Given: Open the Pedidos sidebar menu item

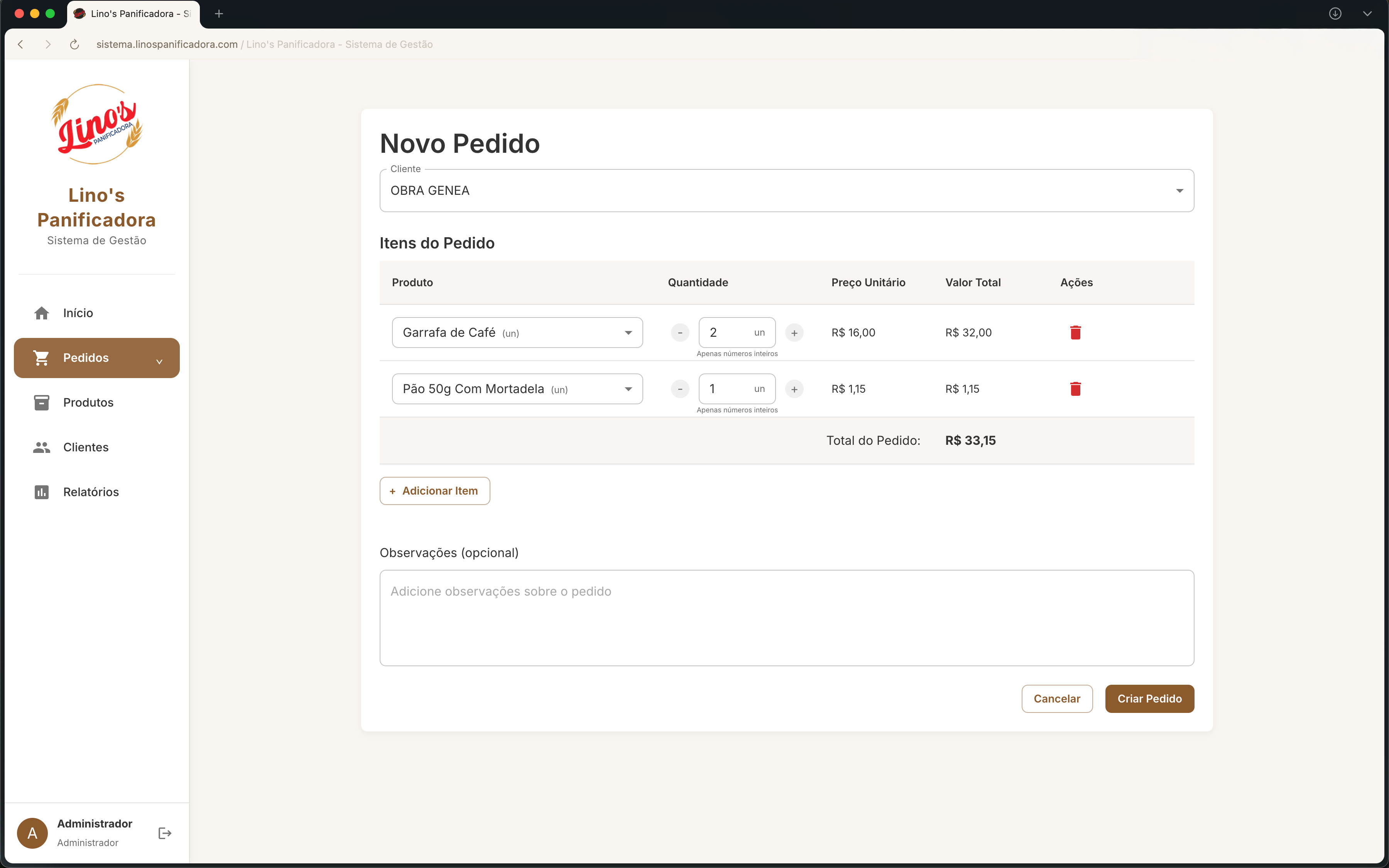Looking at the screenshot, I should coord(96,358).
